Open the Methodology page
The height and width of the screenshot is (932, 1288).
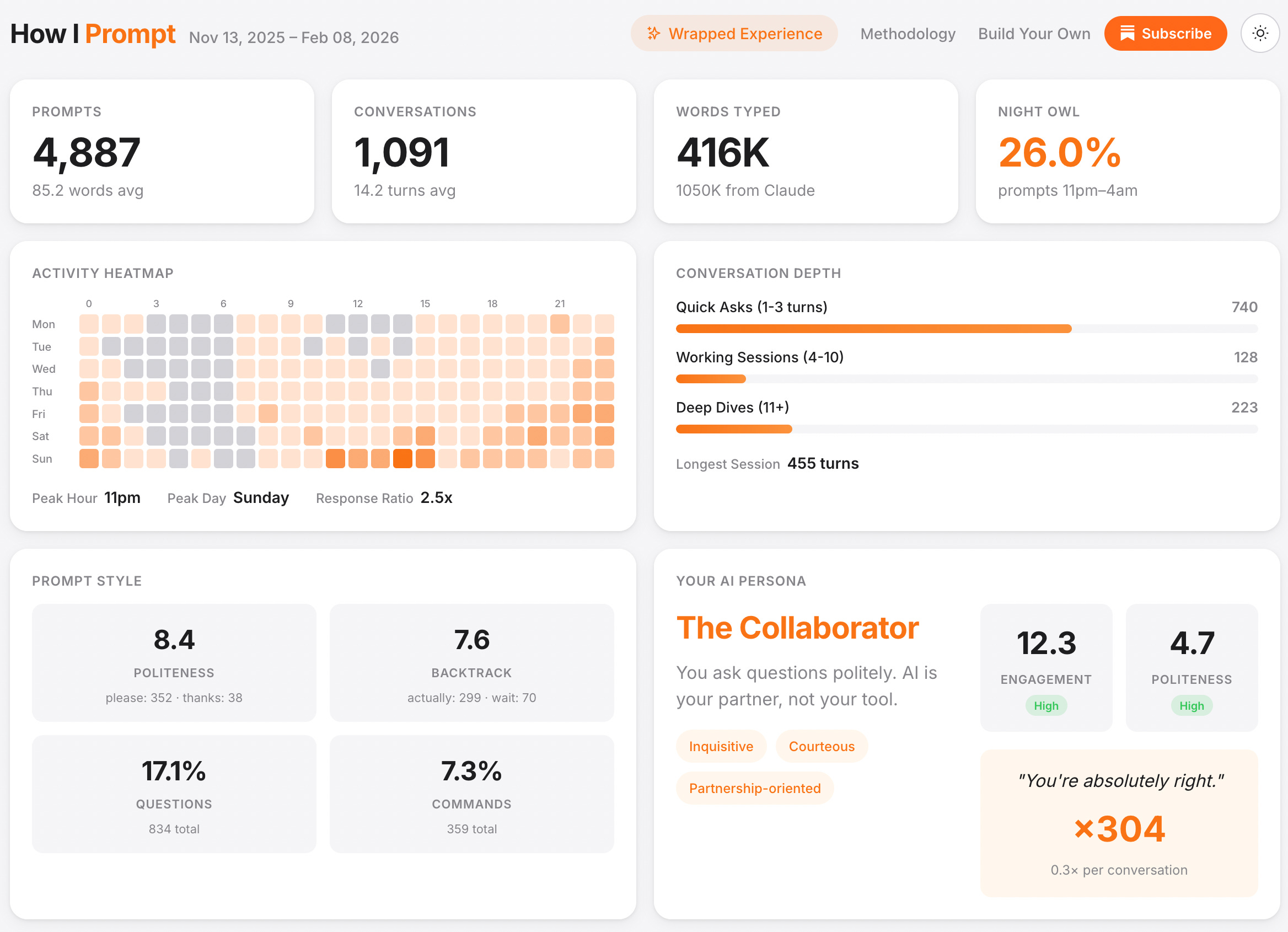point(908,34)
